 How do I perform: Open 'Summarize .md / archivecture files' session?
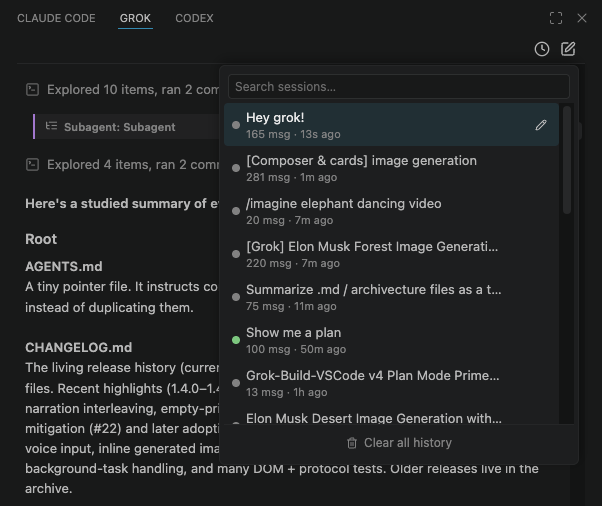tap(391, 297)
